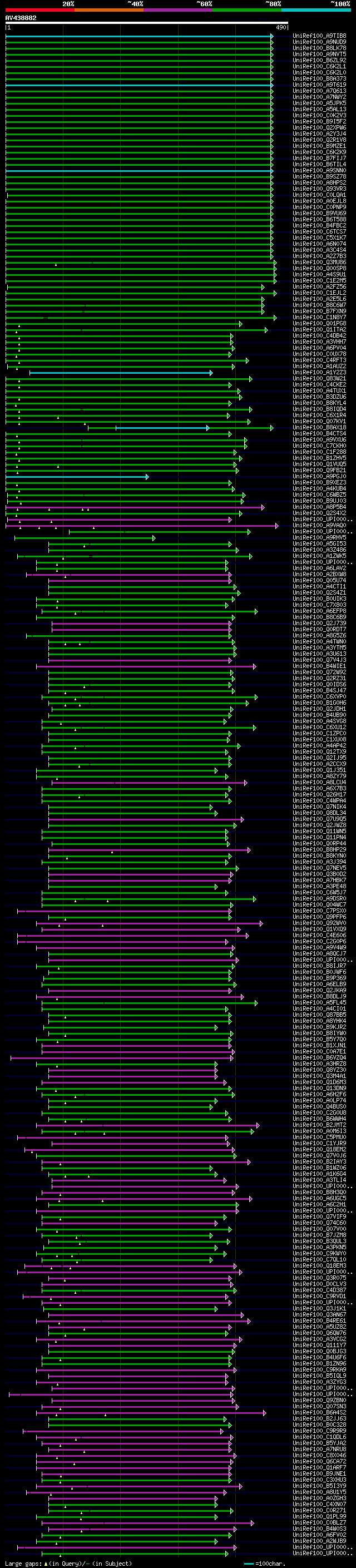
Task: Click hit label UniRef100_B4WIE1
Action: coord(319,666)
